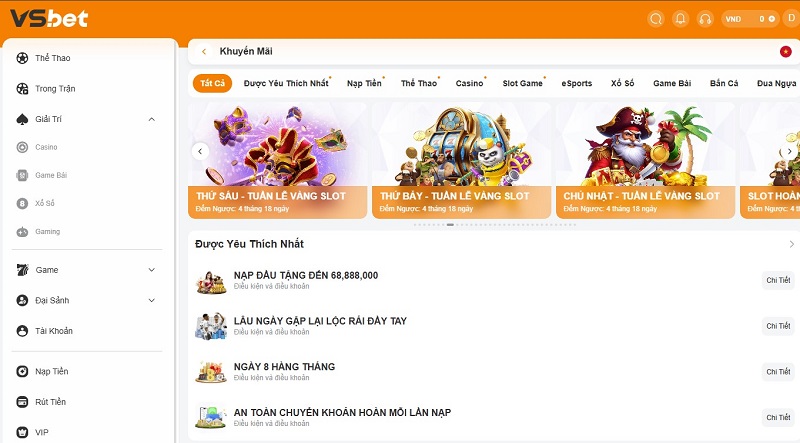Switch to the Slot Game tab

[x=522, y=83]
